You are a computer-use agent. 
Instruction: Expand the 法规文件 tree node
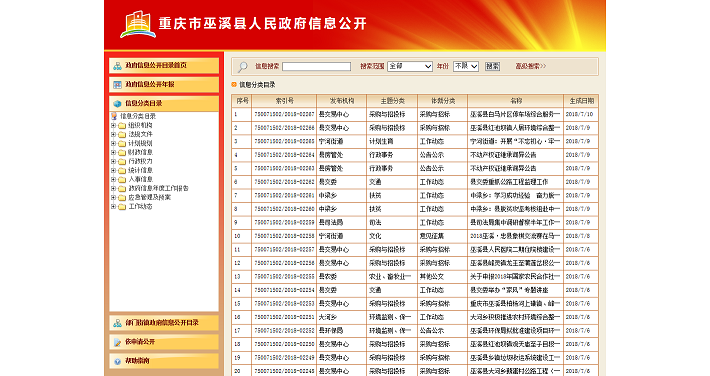click(x=113, y=135)
